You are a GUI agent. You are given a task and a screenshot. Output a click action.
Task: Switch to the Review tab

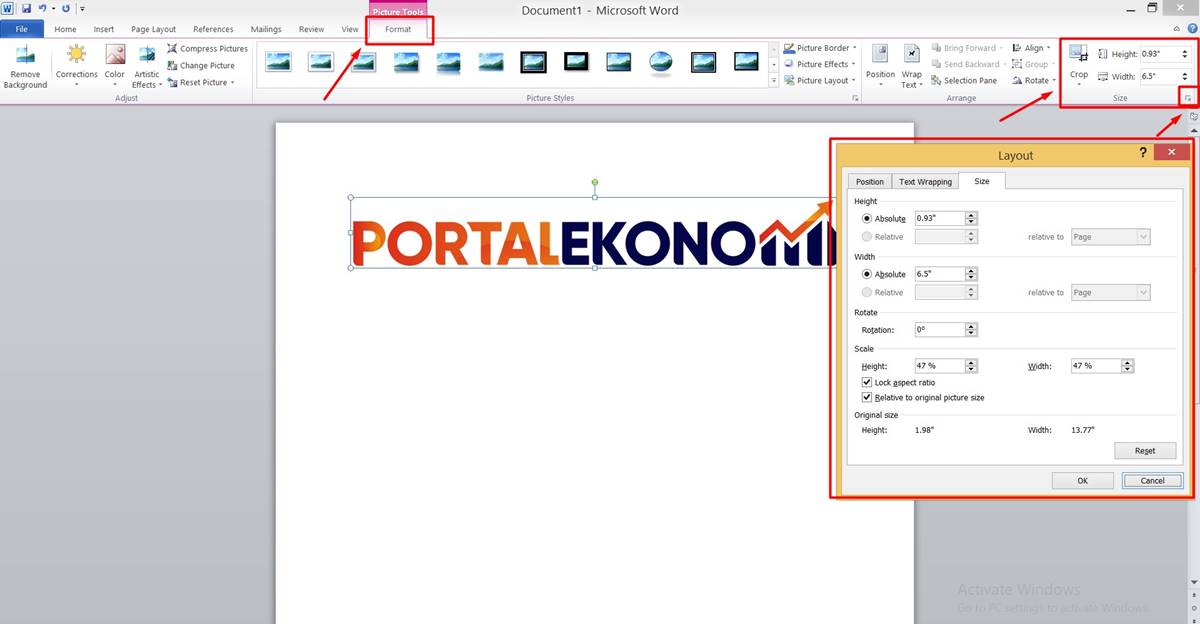(311, 29)
